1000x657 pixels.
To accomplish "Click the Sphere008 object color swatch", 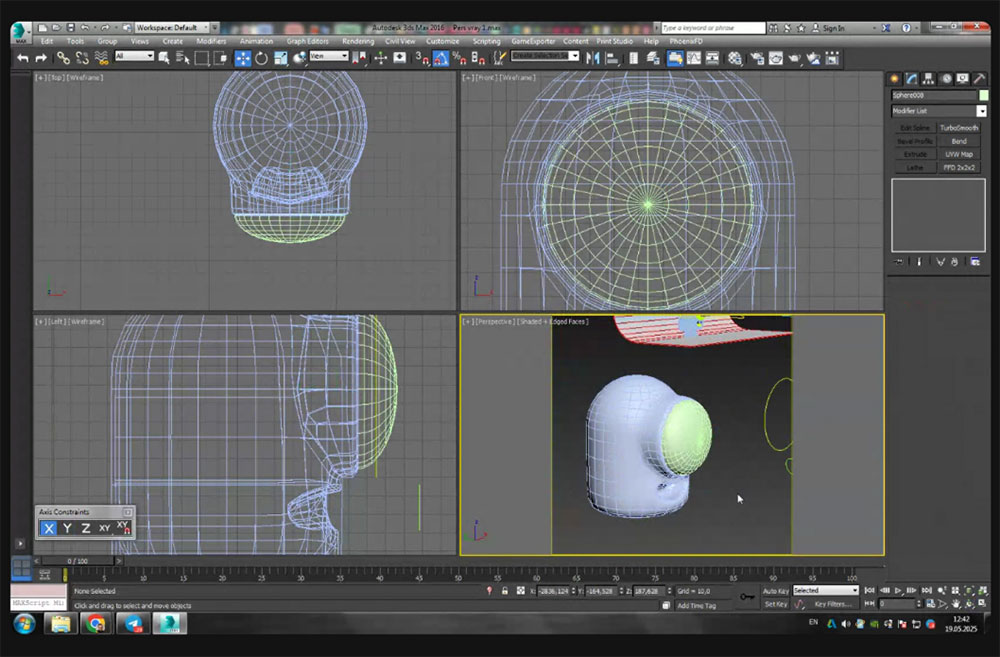I will 983,95.
